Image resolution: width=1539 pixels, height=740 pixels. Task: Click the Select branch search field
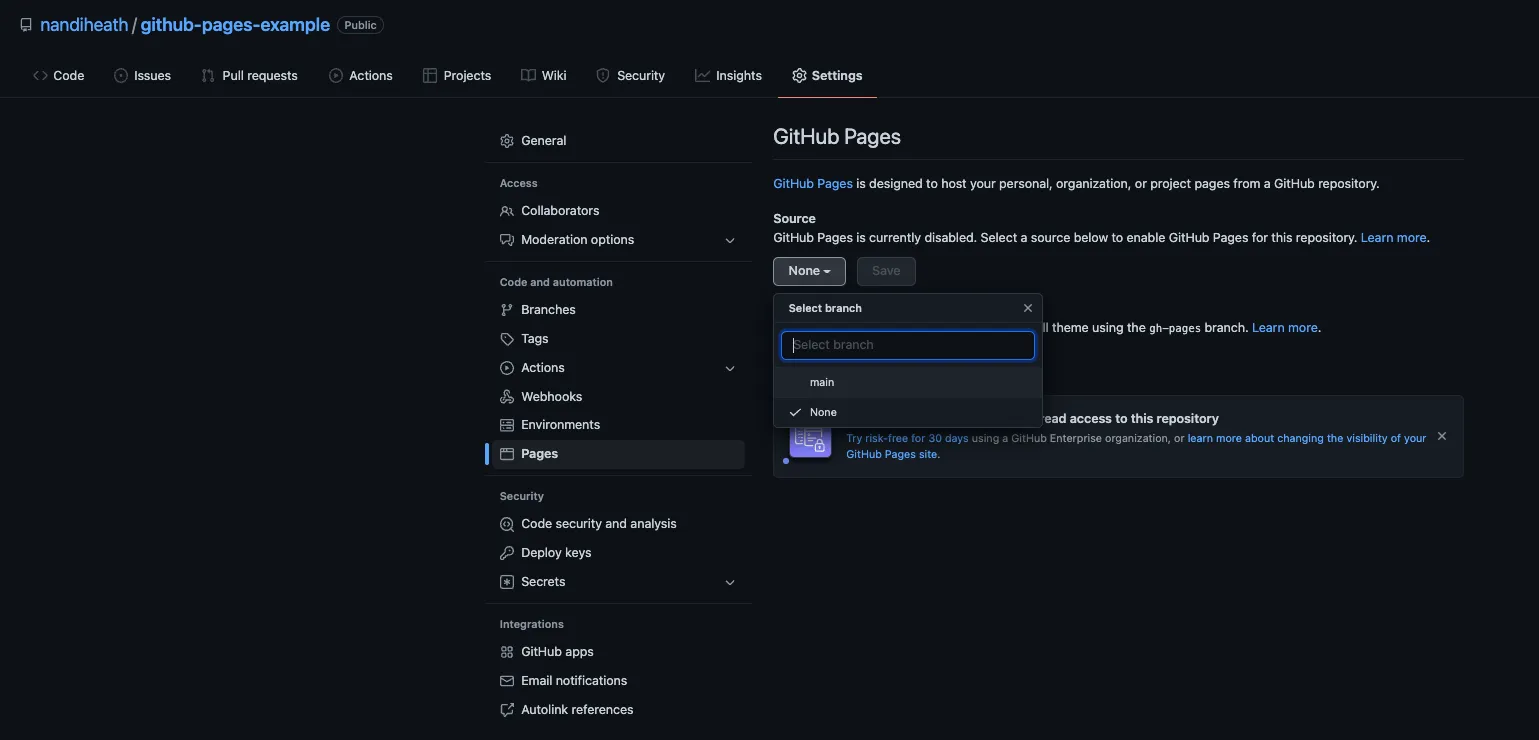pos(907,344)
